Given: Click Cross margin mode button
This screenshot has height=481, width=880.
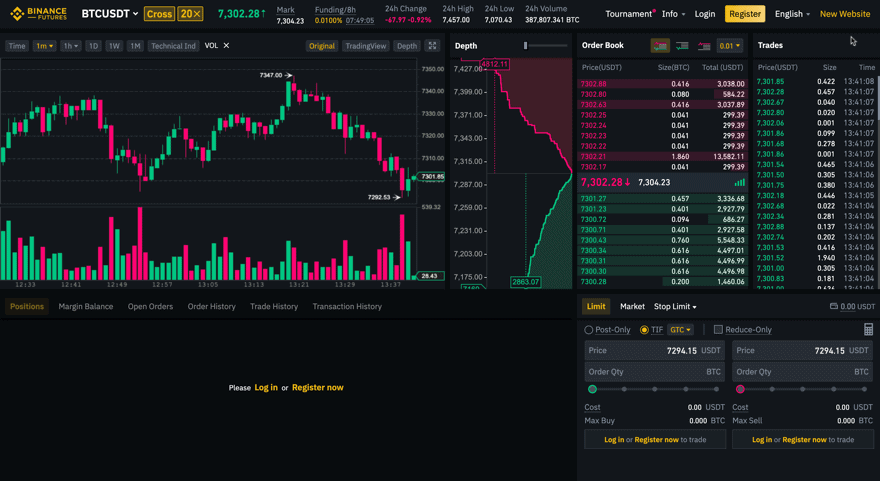Looking at the screenshot, I should click(x=159, y=14).
